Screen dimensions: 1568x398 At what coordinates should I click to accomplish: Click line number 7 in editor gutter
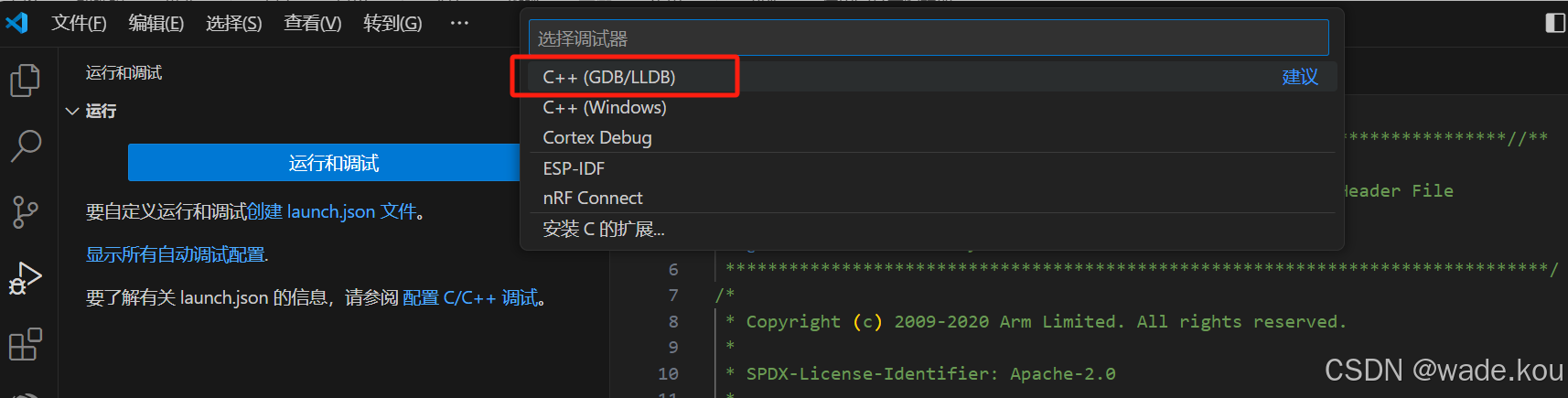pyautogui.click(x=673, y=296)
